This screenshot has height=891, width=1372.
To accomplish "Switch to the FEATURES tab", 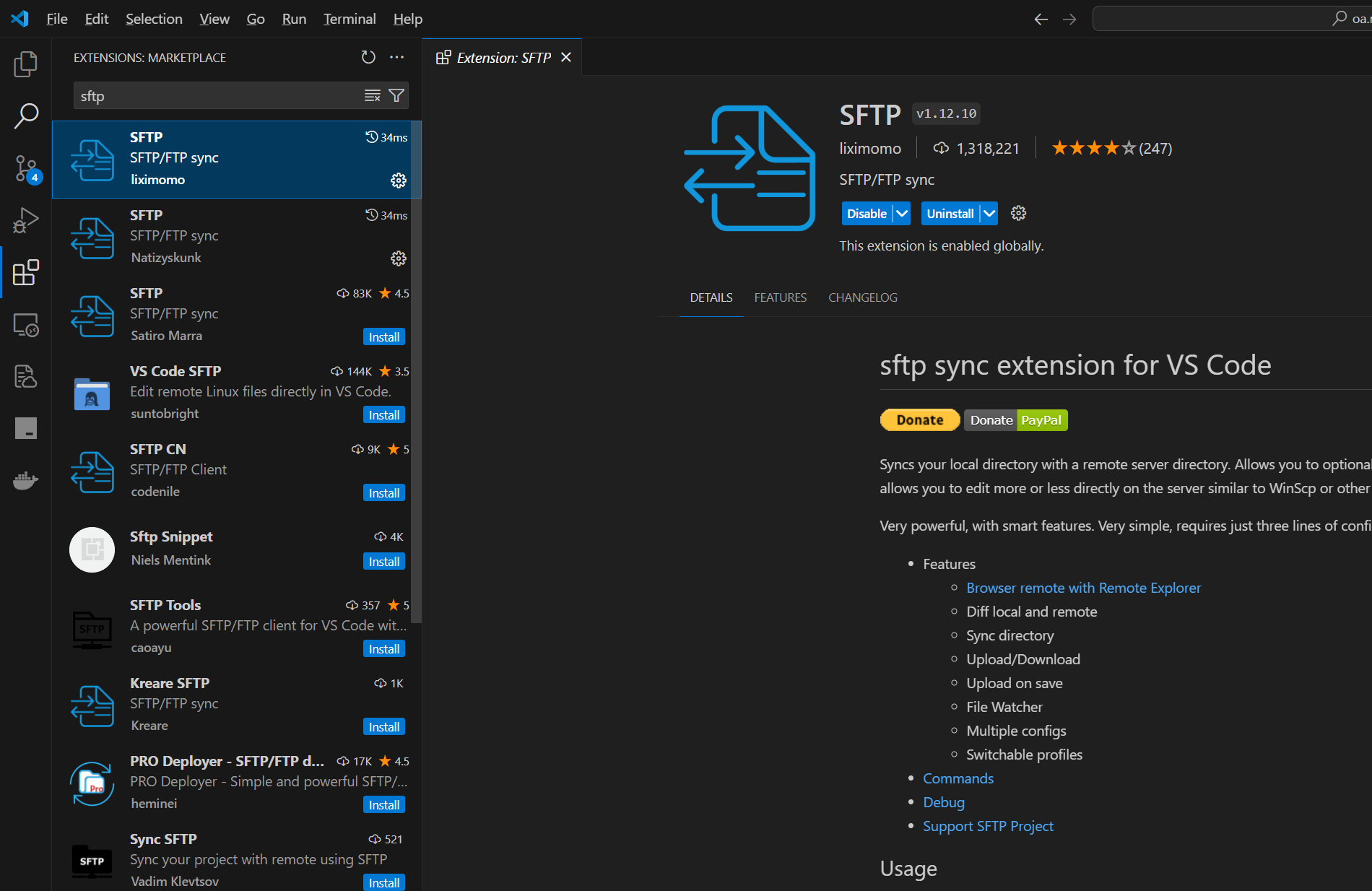I will point(781,297).
